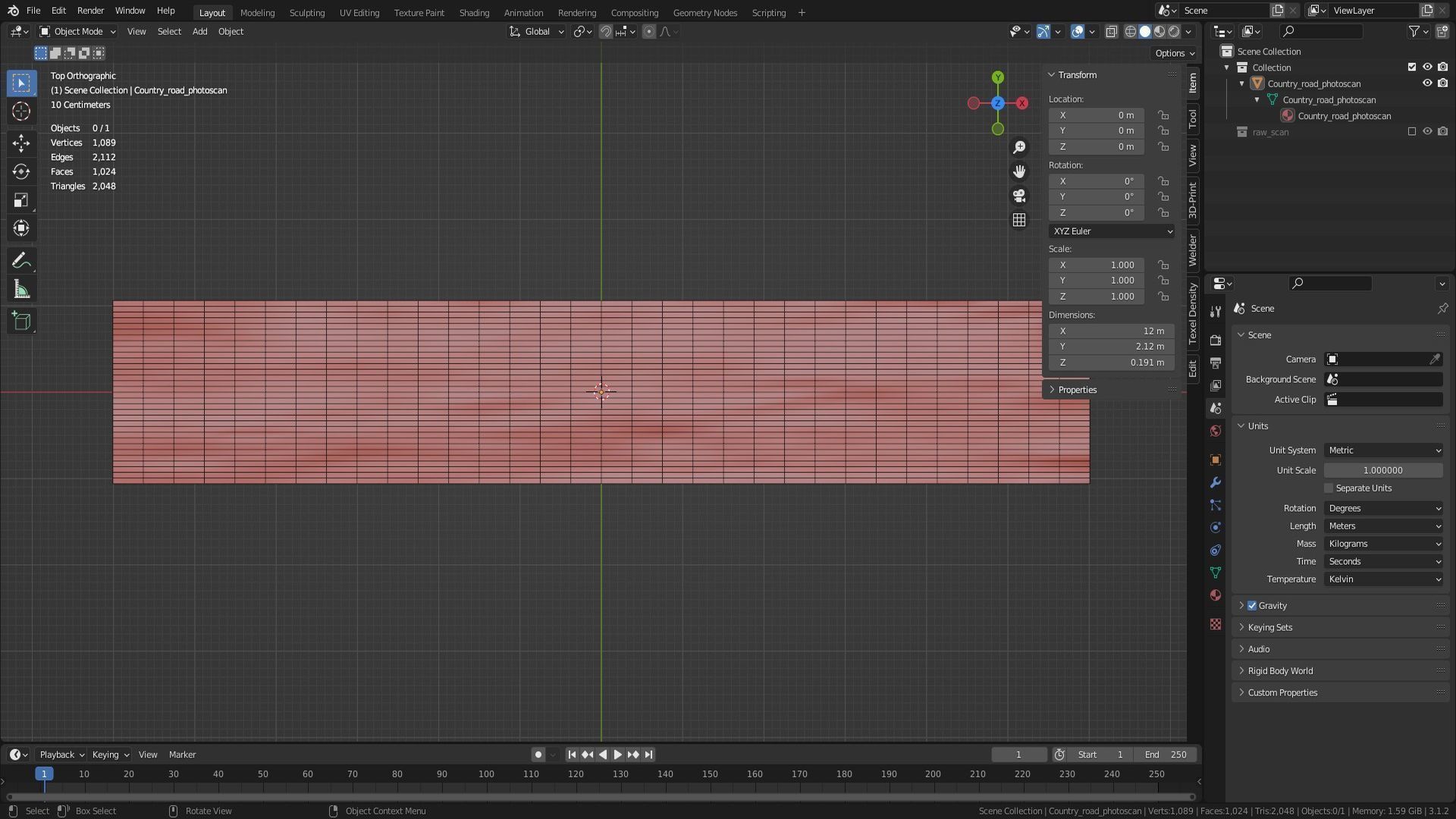
Task: Open the Render menu
Action: pos(90,11)
